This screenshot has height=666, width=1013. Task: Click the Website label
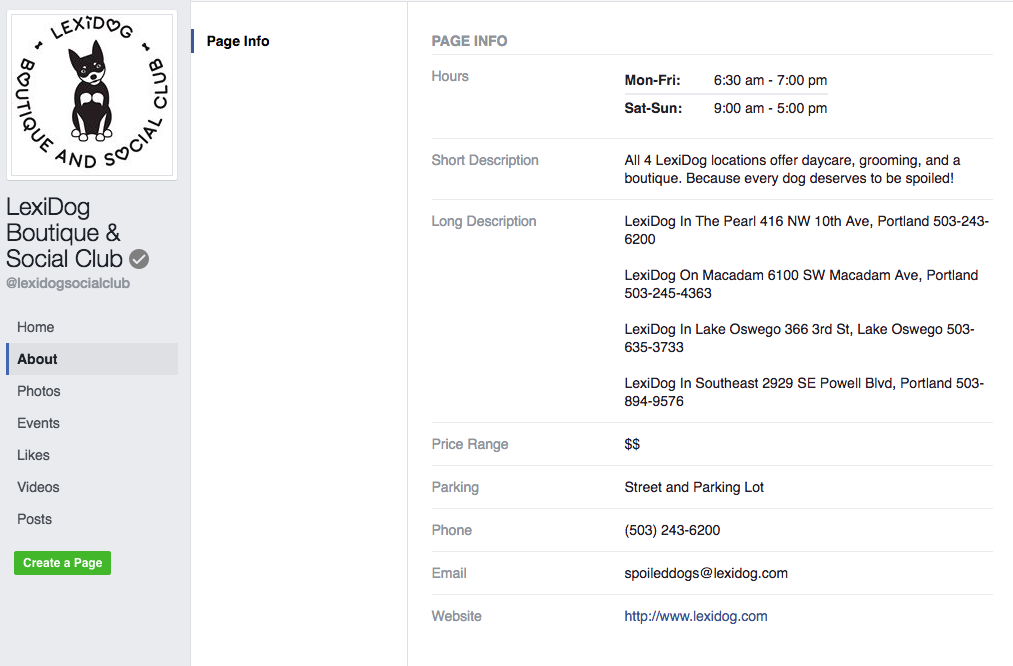tap(457, 616)
